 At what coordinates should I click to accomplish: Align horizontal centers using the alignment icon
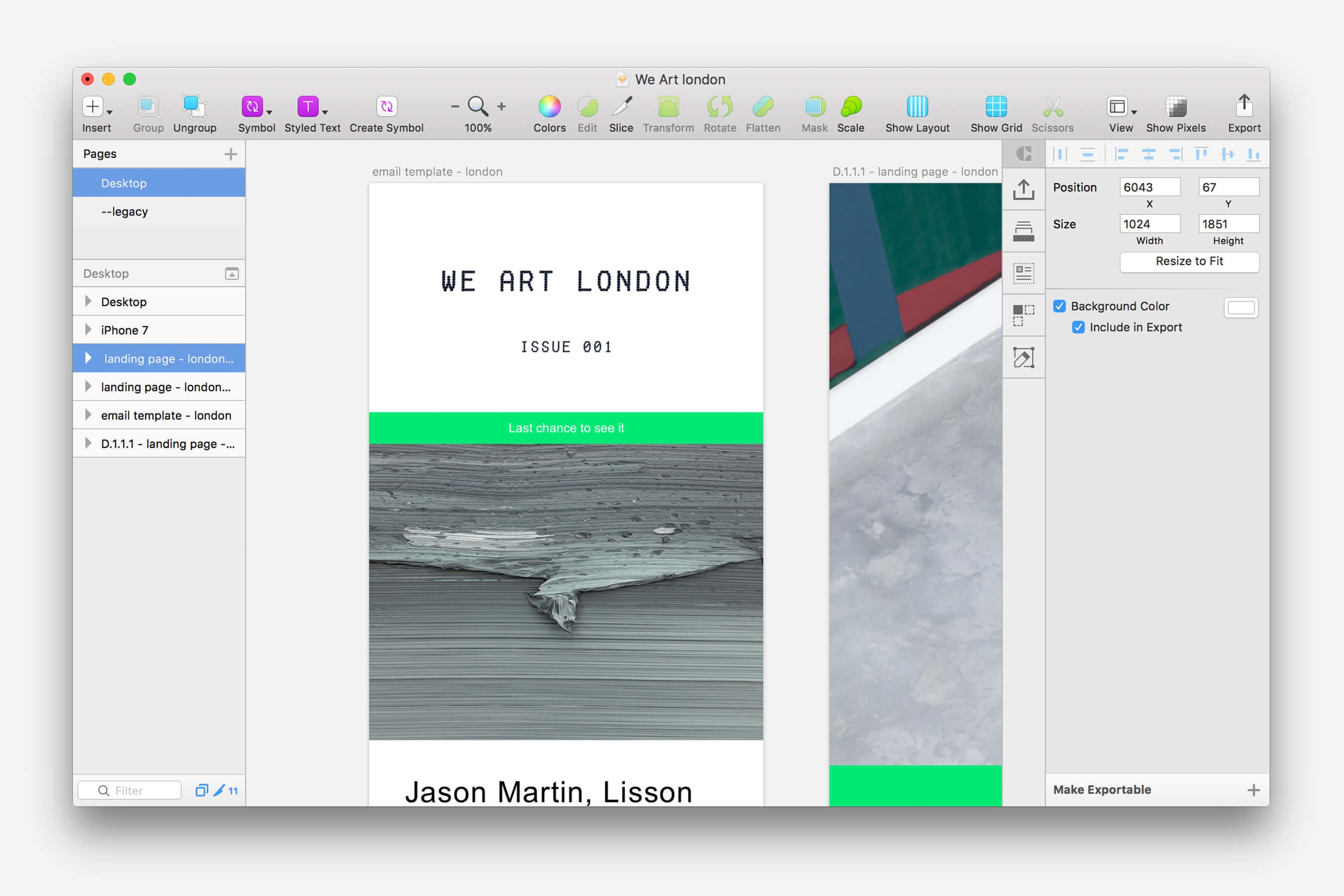pyautogui.click(x=1148, y=154)
